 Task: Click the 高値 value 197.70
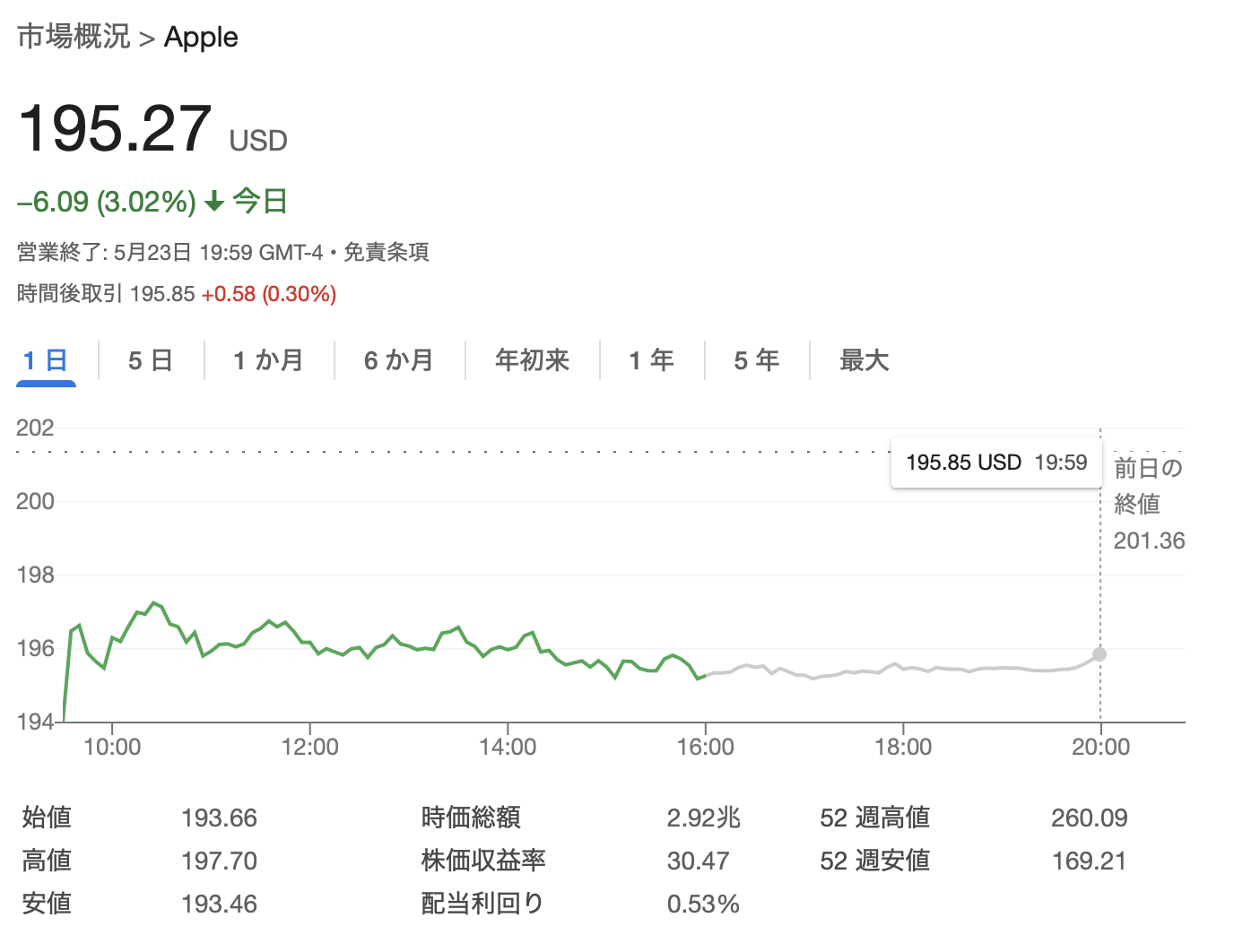click(219, 861)
